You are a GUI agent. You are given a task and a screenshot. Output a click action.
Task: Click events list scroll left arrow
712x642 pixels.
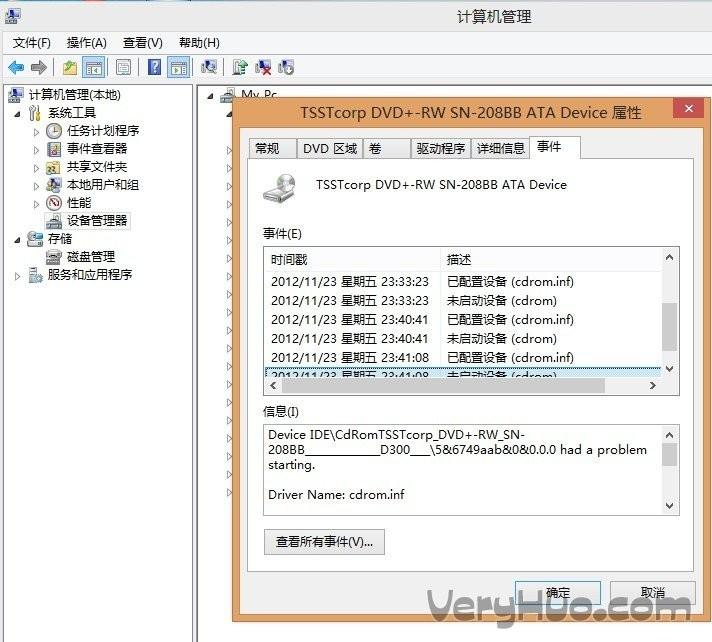(x=273, y=385)
